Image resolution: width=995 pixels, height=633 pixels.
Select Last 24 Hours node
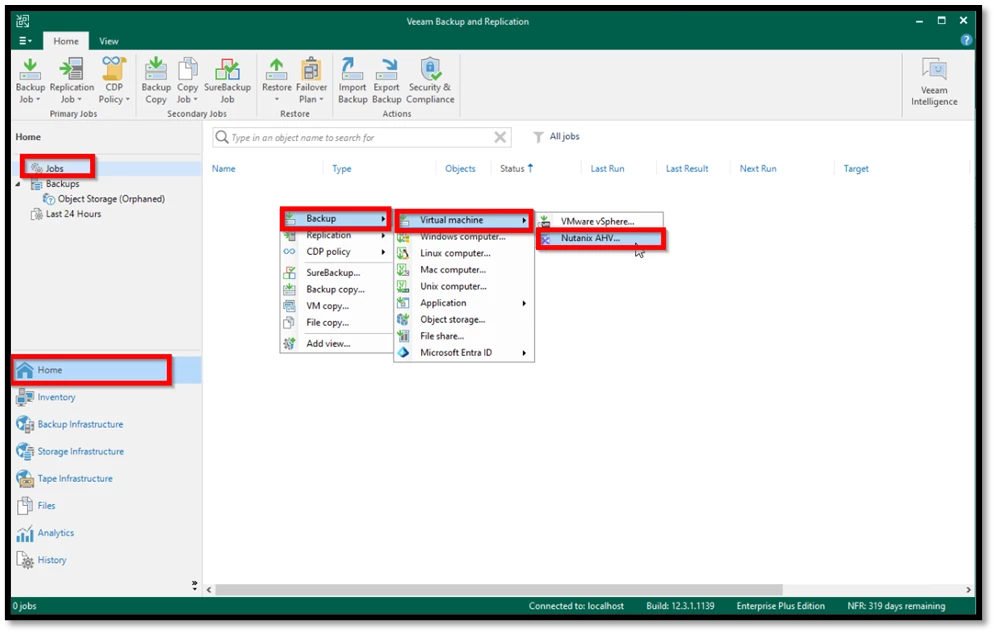(73, 214)
